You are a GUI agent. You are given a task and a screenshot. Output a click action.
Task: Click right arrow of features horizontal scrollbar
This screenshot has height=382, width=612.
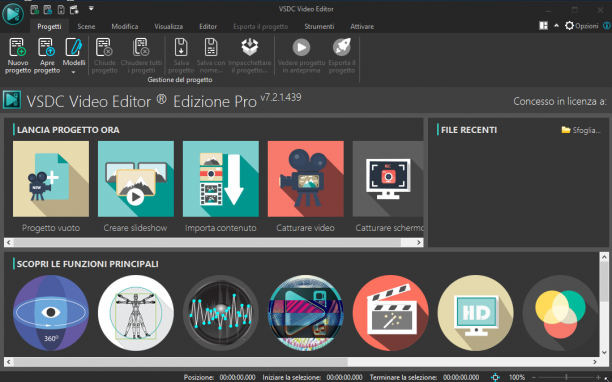click(594, 362)
